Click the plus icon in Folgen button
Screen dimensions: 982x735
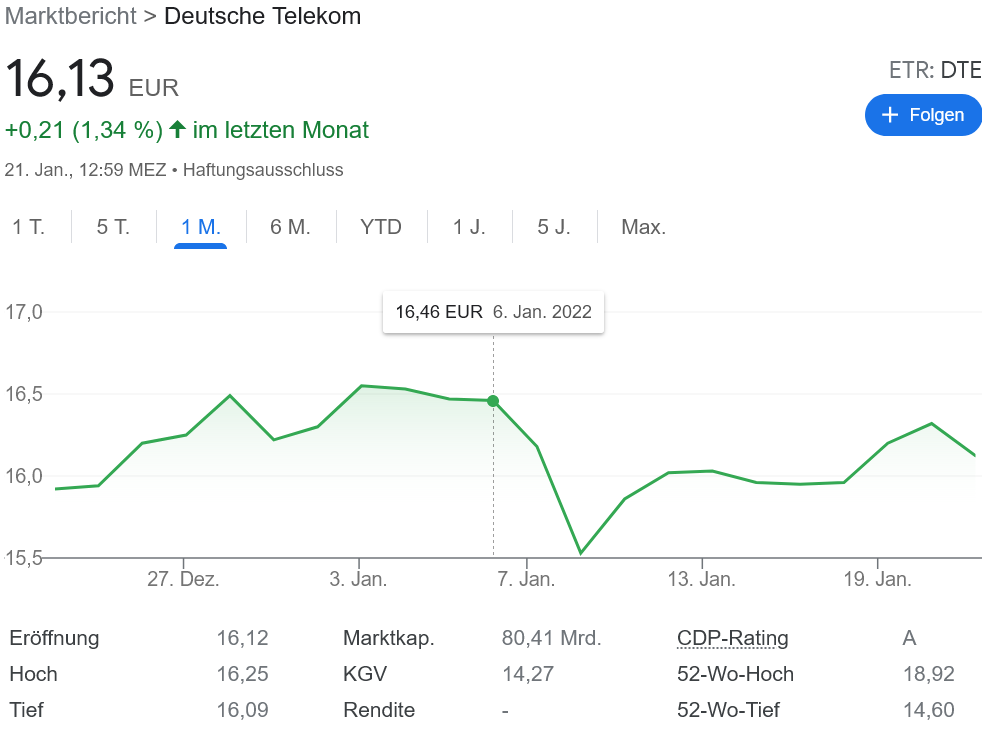coord(890,115)
